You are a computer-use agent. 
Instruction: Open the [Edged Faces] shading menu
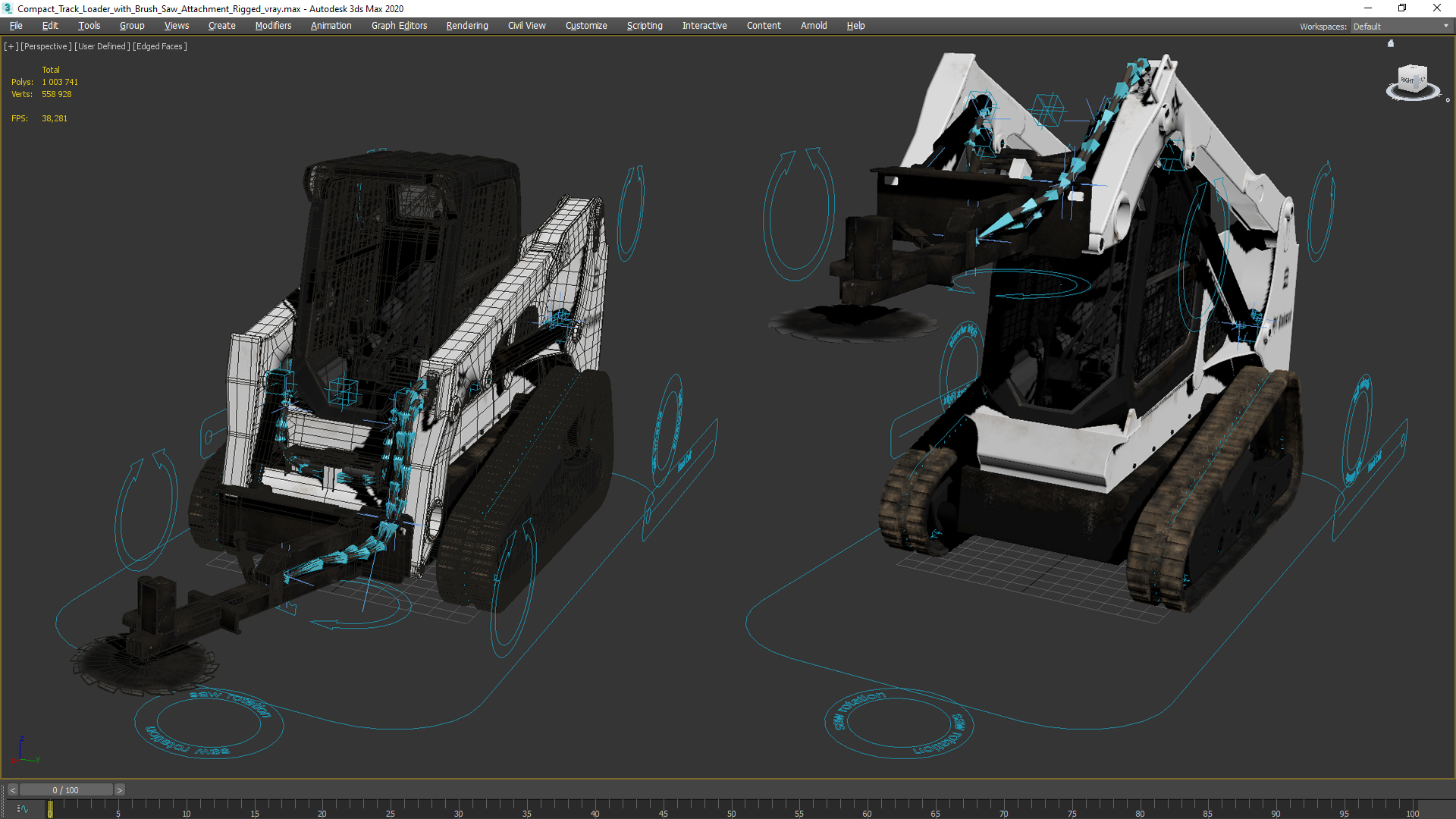click(160, 46)
